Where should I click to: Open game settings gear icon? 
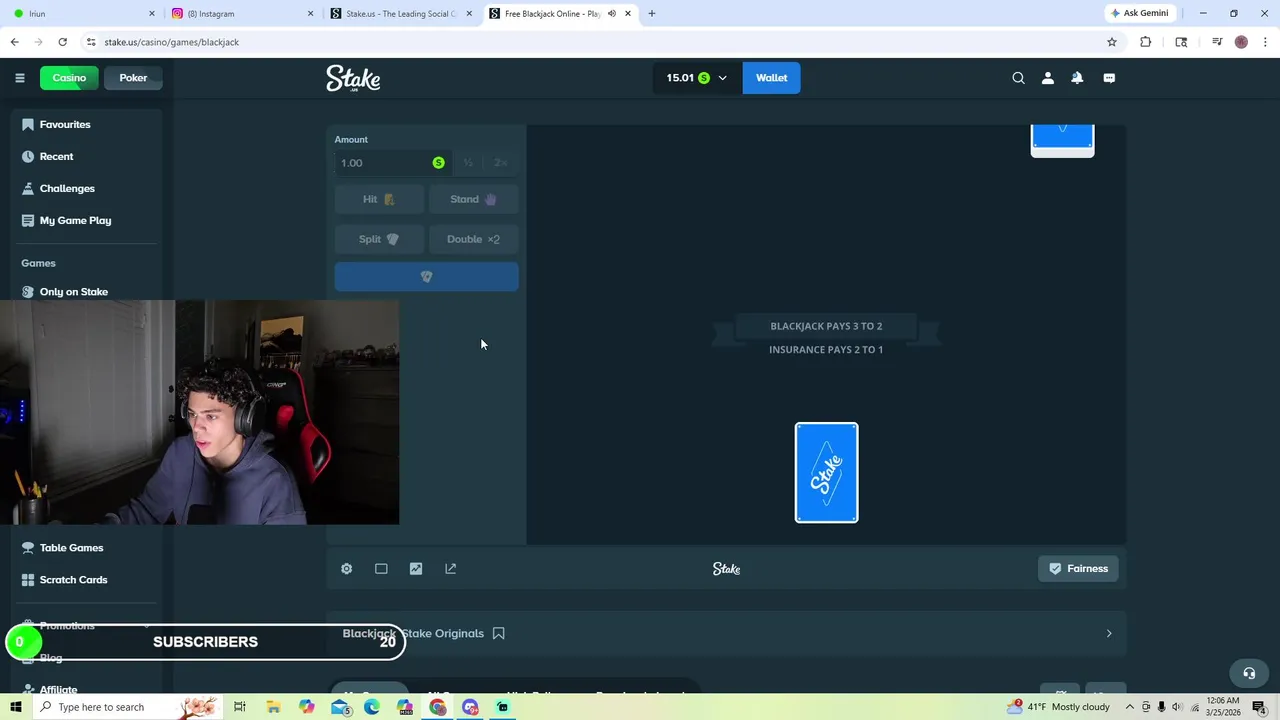coord(346,568)
